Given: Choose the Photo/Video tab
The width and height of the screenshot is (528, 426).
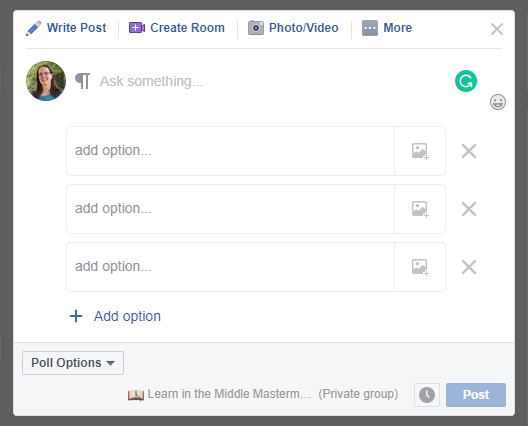Looking at the screenshot, I should [293, 28].
